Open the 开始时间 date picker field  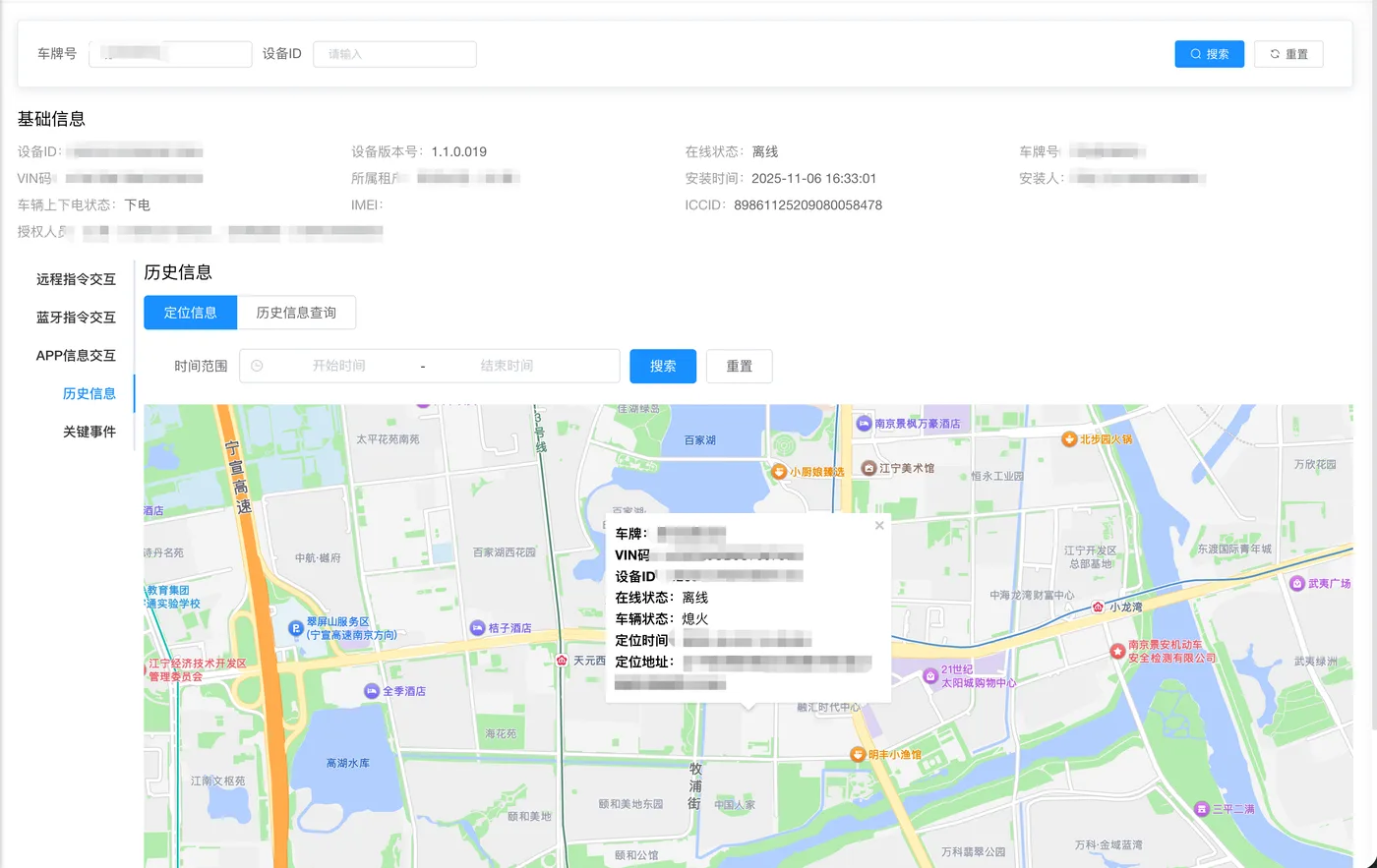tap(339, 366)
